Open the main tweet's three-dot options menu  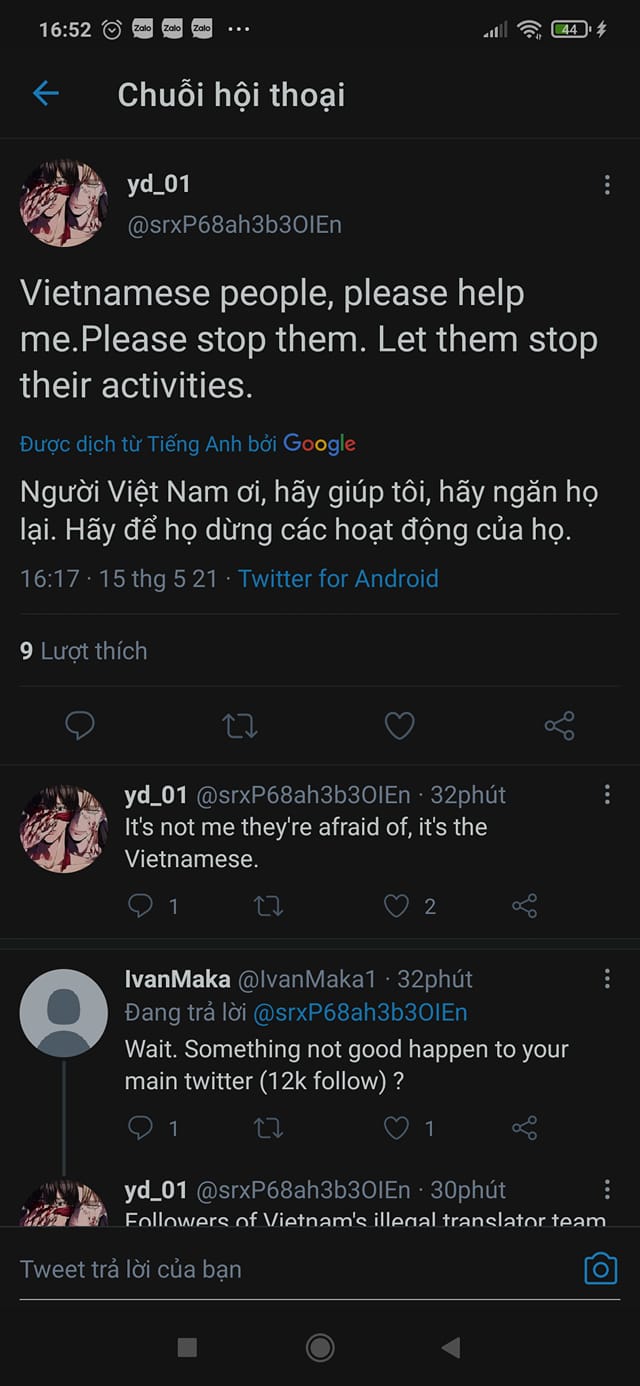[607, 185]
